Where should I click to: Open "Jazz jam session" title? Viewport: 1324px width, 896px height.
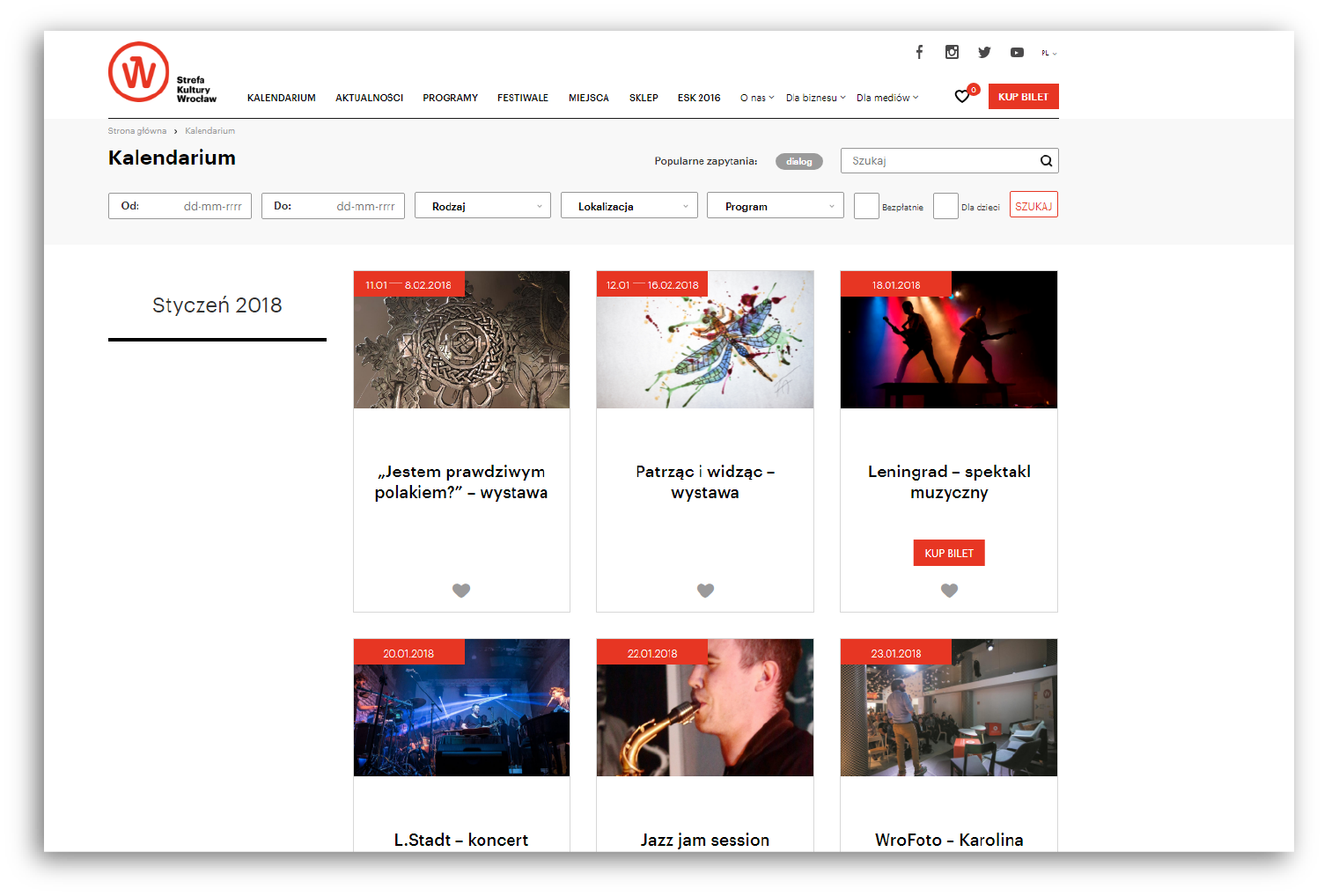[705, 840]
